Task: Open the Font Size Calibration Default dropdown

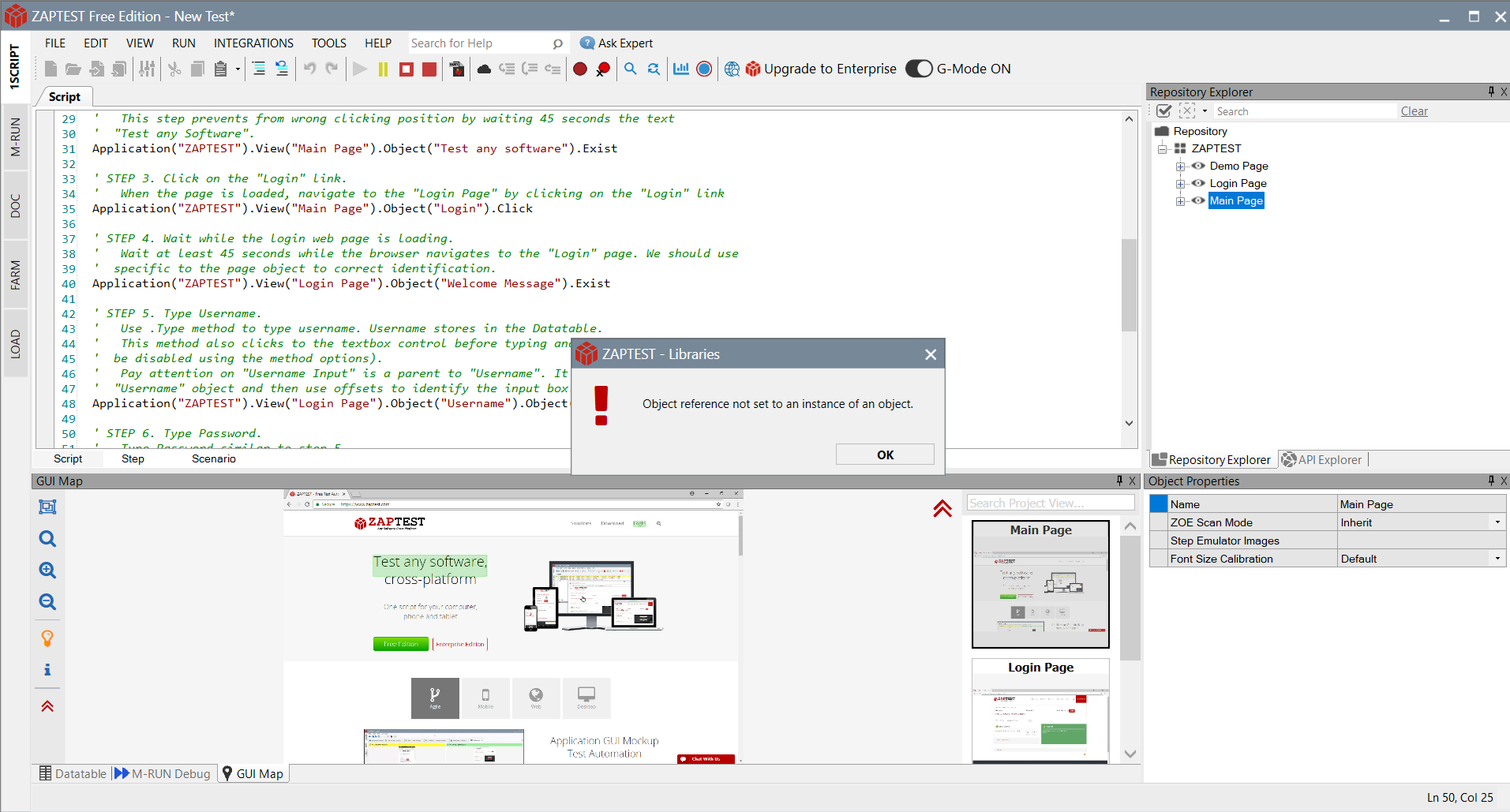Action: (1497, 559)
